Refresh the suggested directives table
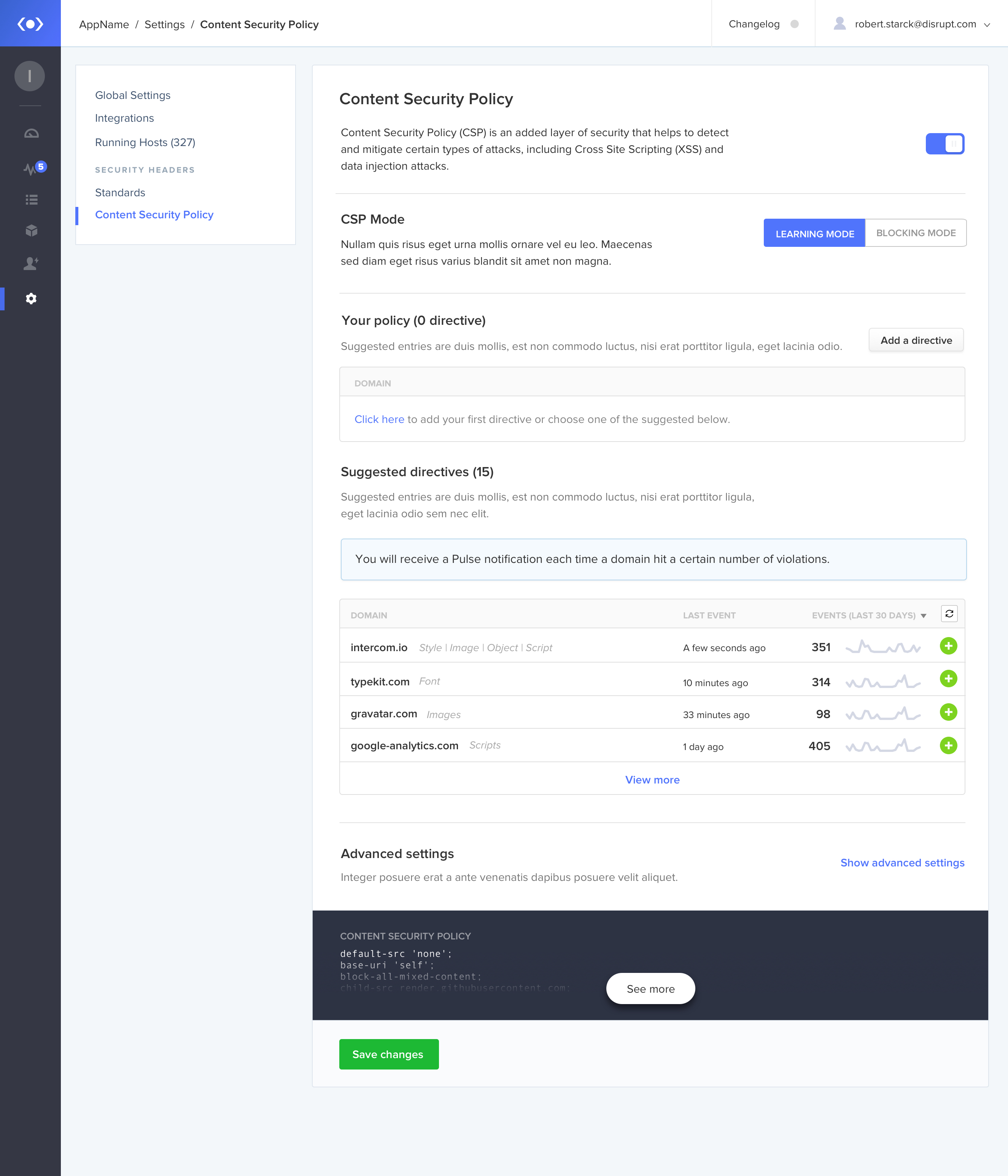This screenshot has width=1008, height=1176. [x=949, y=613]
